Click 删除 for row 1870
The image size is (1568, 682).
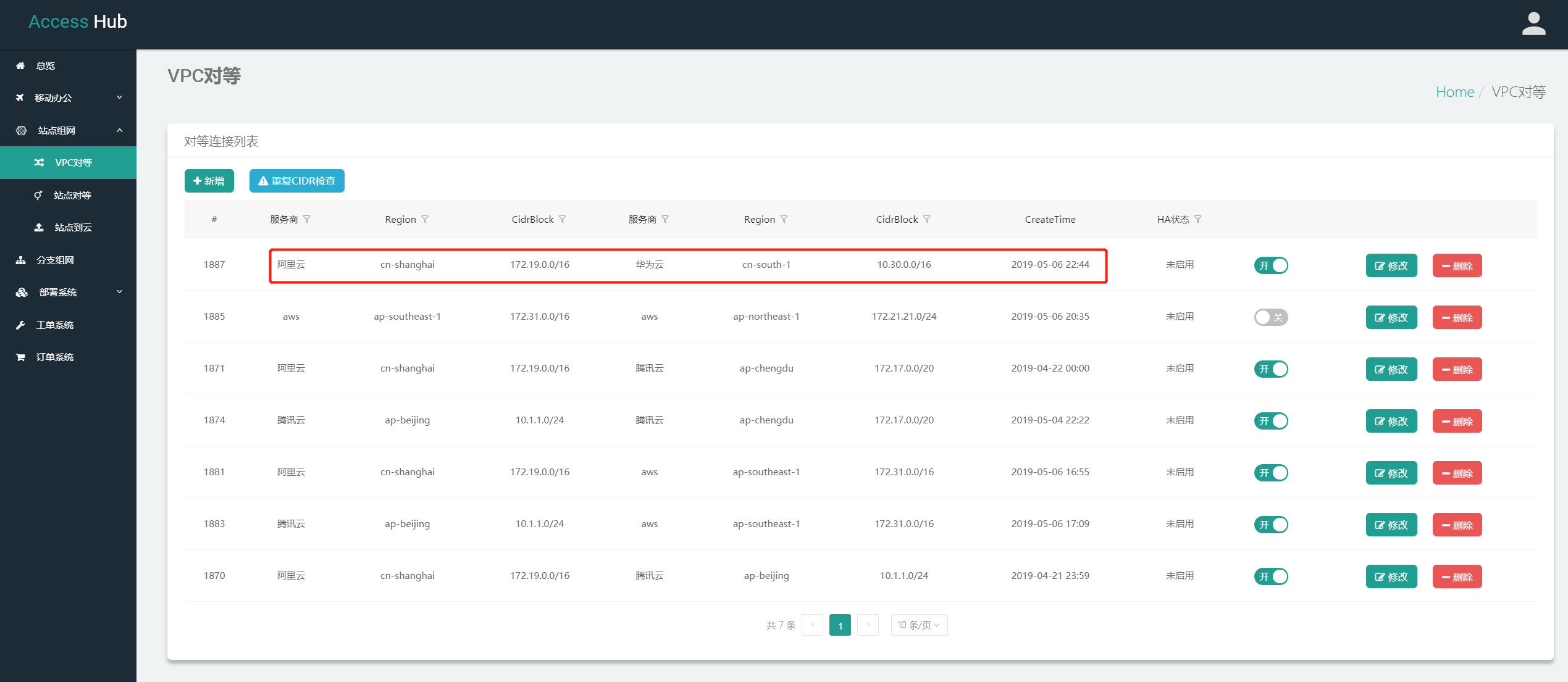tap(1457, 576)
